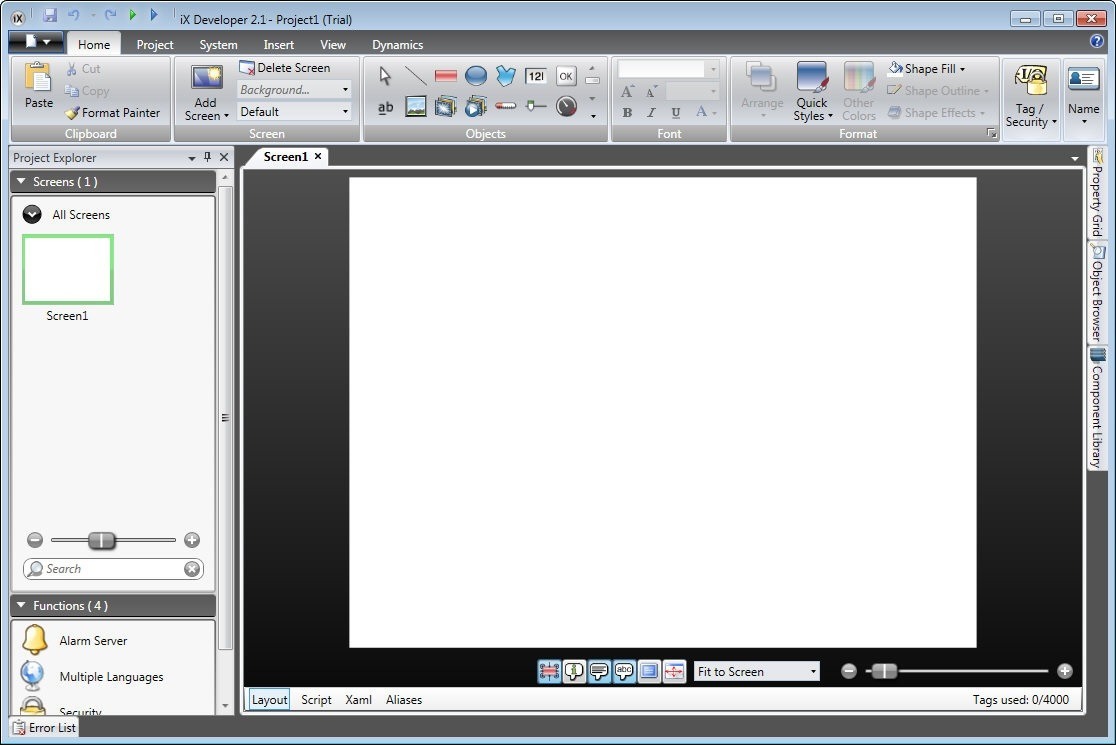Switch to the Project ribbon tab
Viewport: 1116px width, 745px height.
click(154, 44)
